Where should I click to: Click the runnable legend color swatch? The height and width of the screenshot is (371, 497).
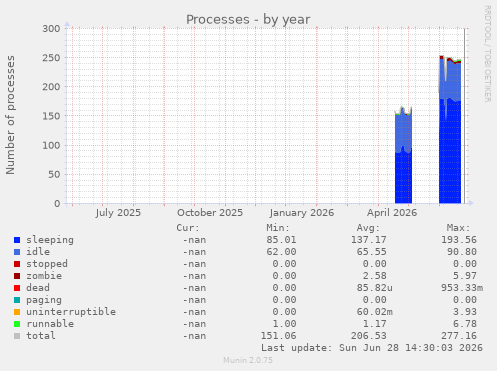(x=17, y=324)
